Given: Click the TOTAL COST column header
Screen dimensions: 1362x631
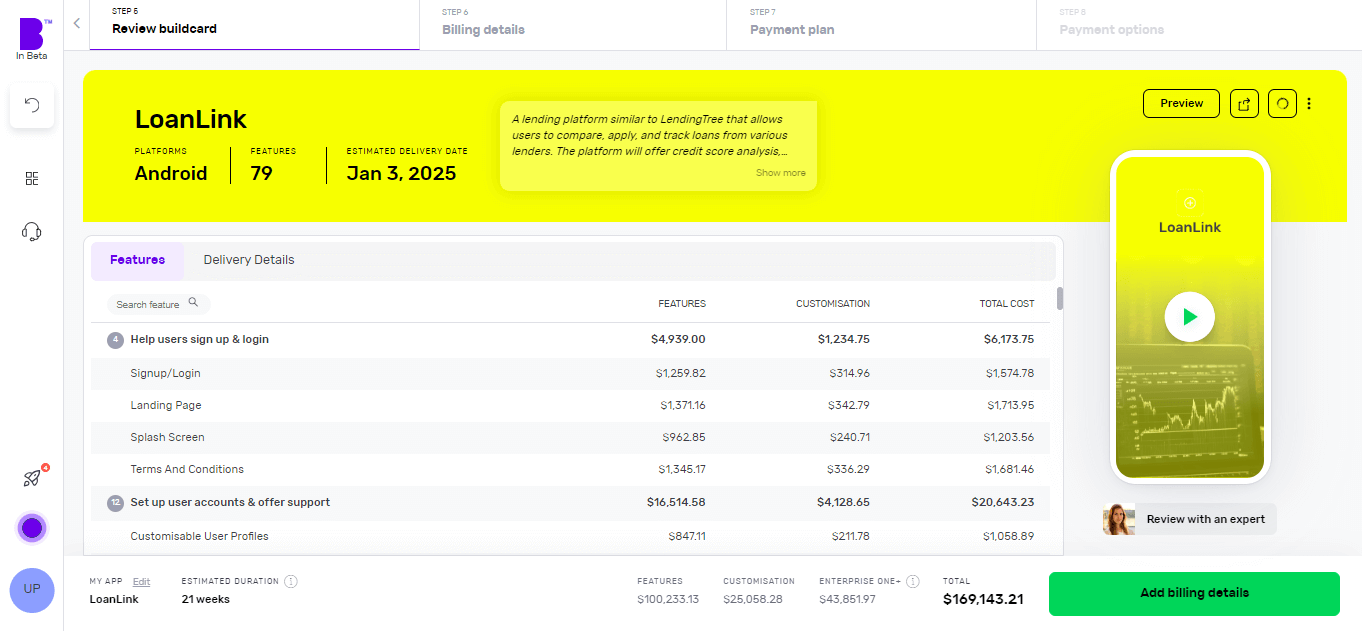Looking at the screenshot, I should [x=1007, y=304].
